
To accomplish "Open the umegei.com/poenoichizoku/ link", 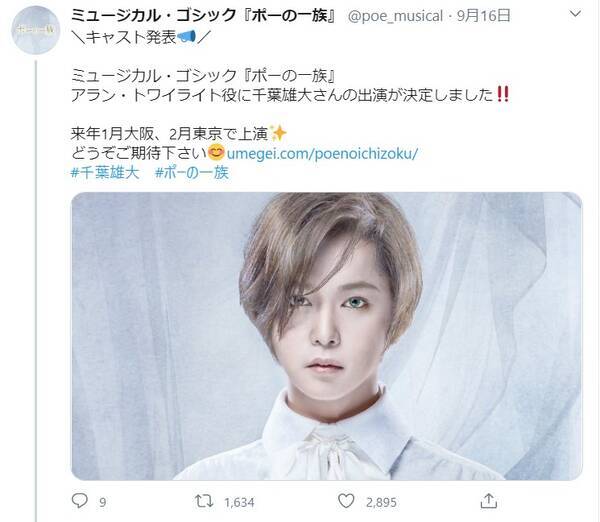I will click(x=322, y=154).
